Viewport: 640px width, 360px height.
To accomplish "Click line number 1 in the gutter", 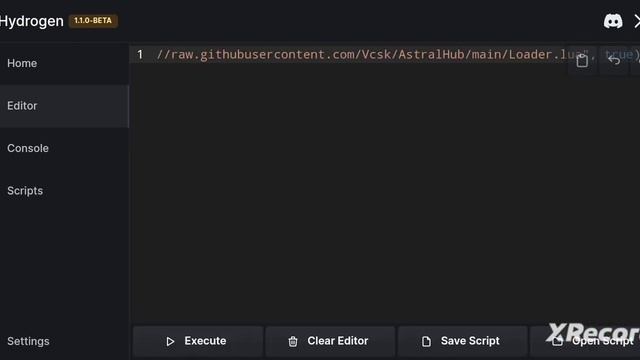I will pos(140,55).
